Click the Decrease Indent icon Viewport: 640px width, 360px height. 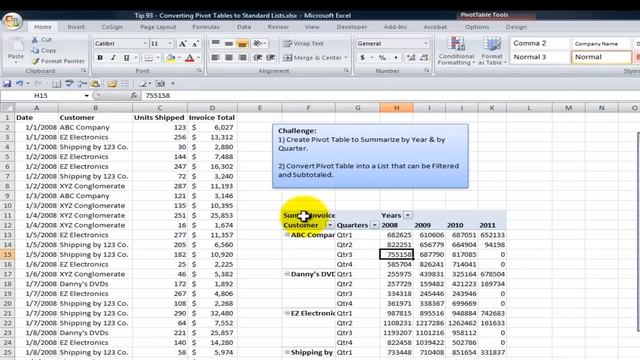pyautogui.click(x=258, y=58)
